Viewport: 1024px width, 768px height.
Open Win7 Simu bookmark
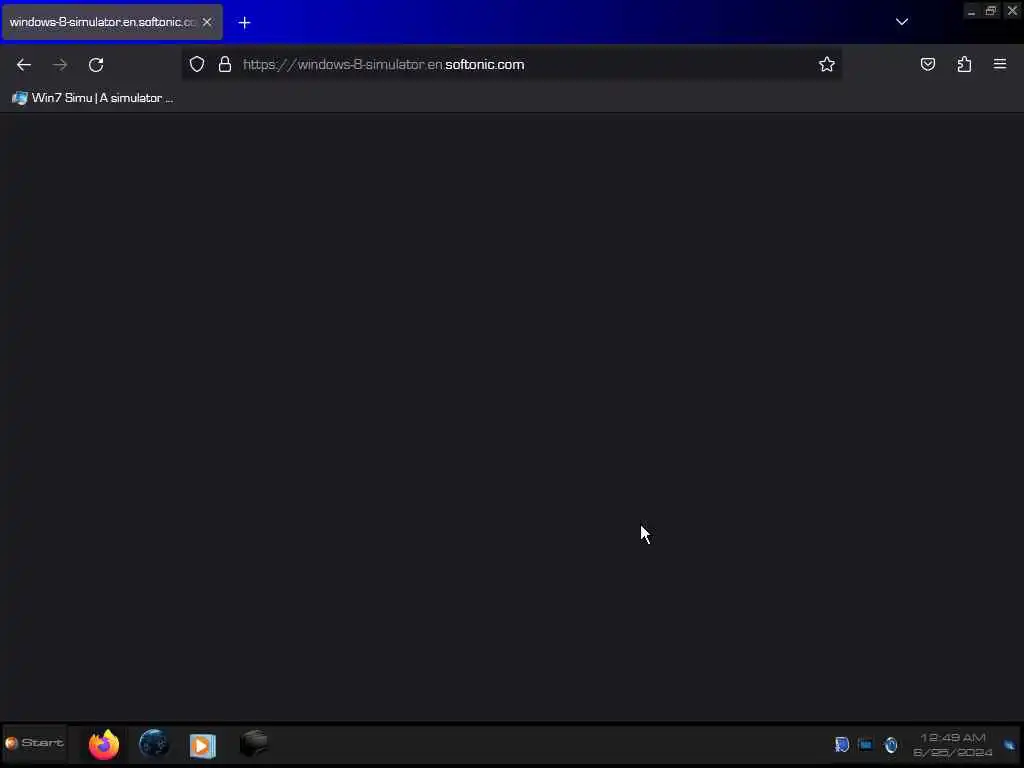coord(93,98)
